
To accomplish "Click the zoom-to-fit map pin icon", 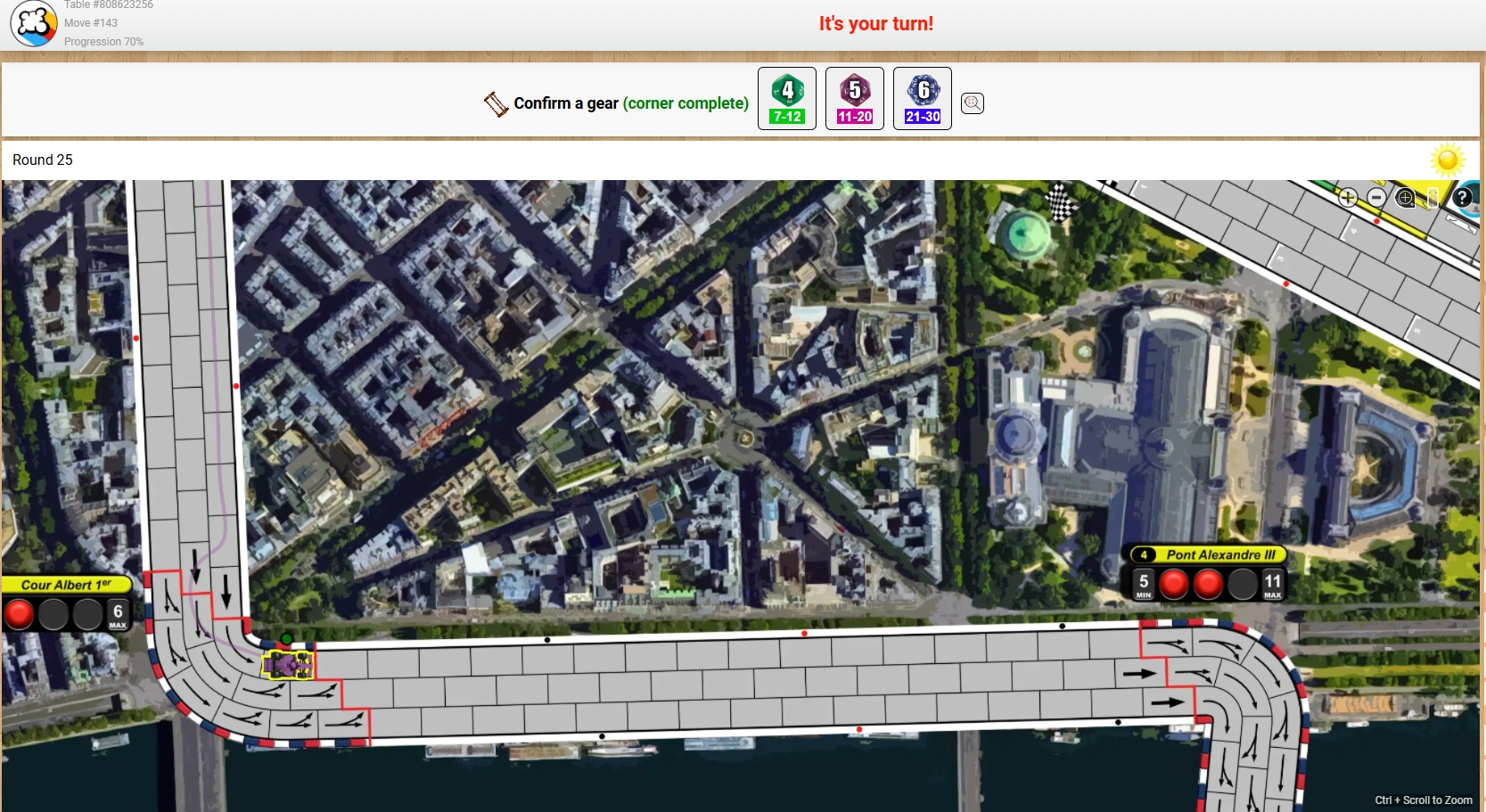I will [x=1406, y=198].
